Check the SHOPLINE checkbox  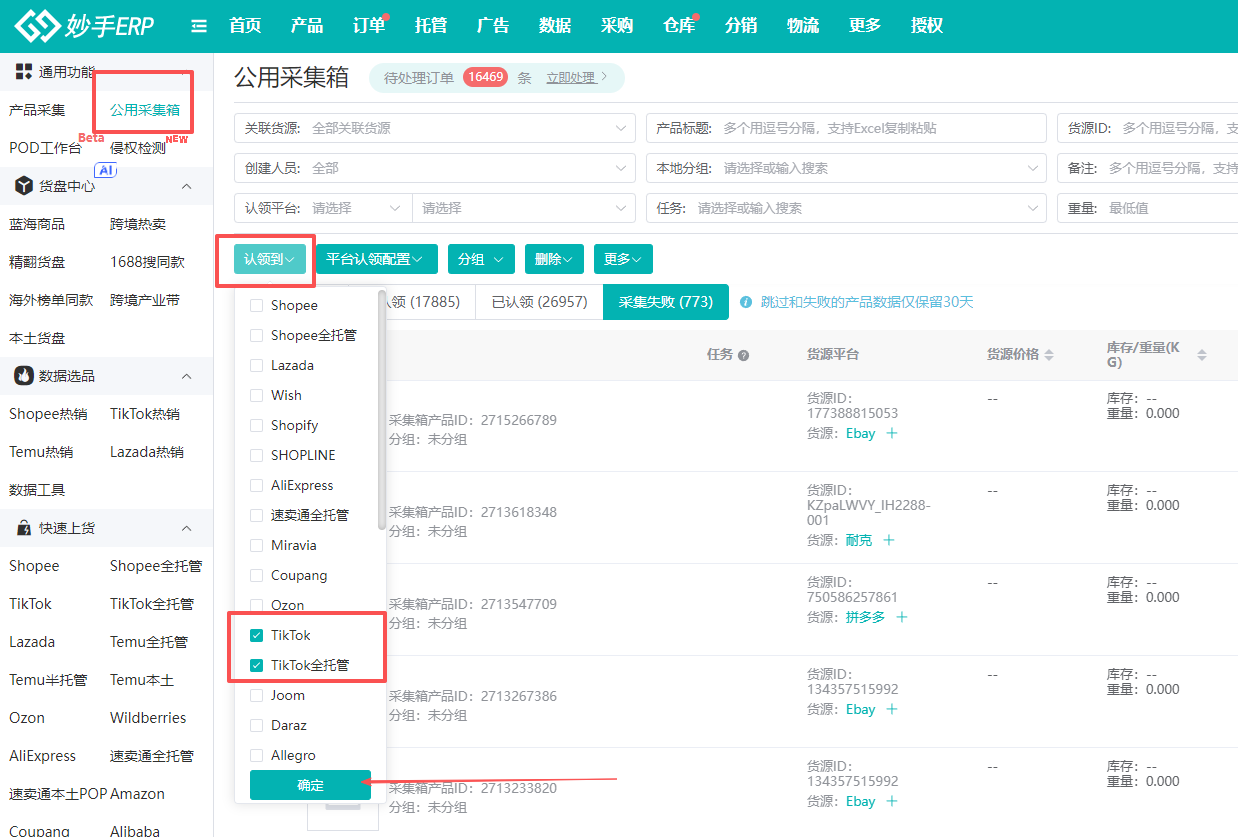pyautogui.click(x=257, y=455)
